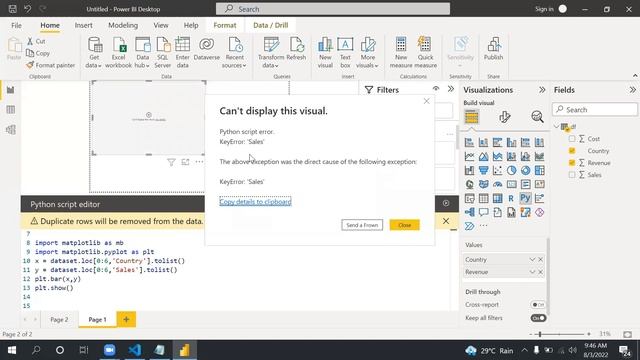The width and height of the screenshot is (640, 360).
Task: Open Dataverse connector
Action: pyautogui.click(x=207, y=49)
